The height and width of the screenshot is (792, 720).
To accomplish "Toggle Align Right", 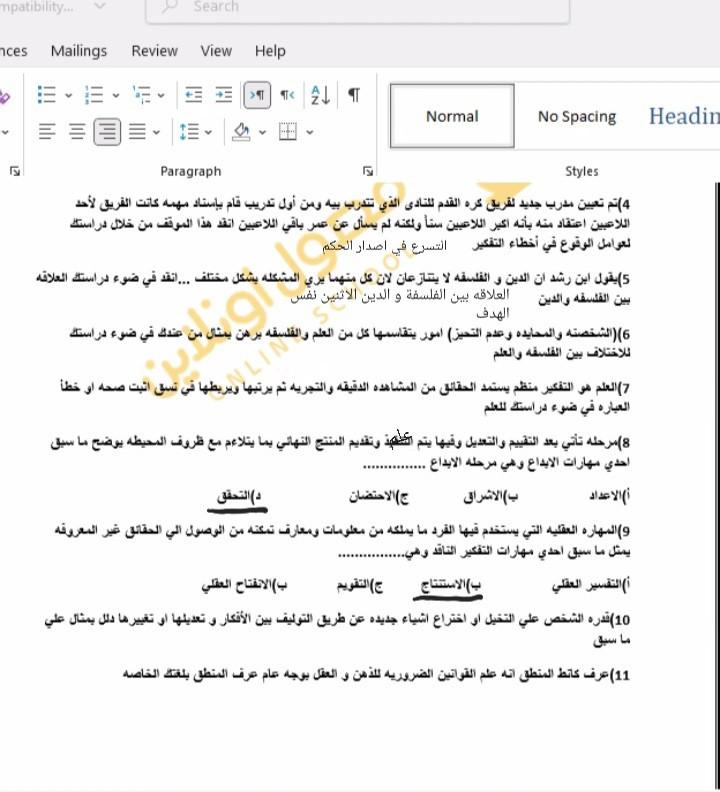I will 107,132.
